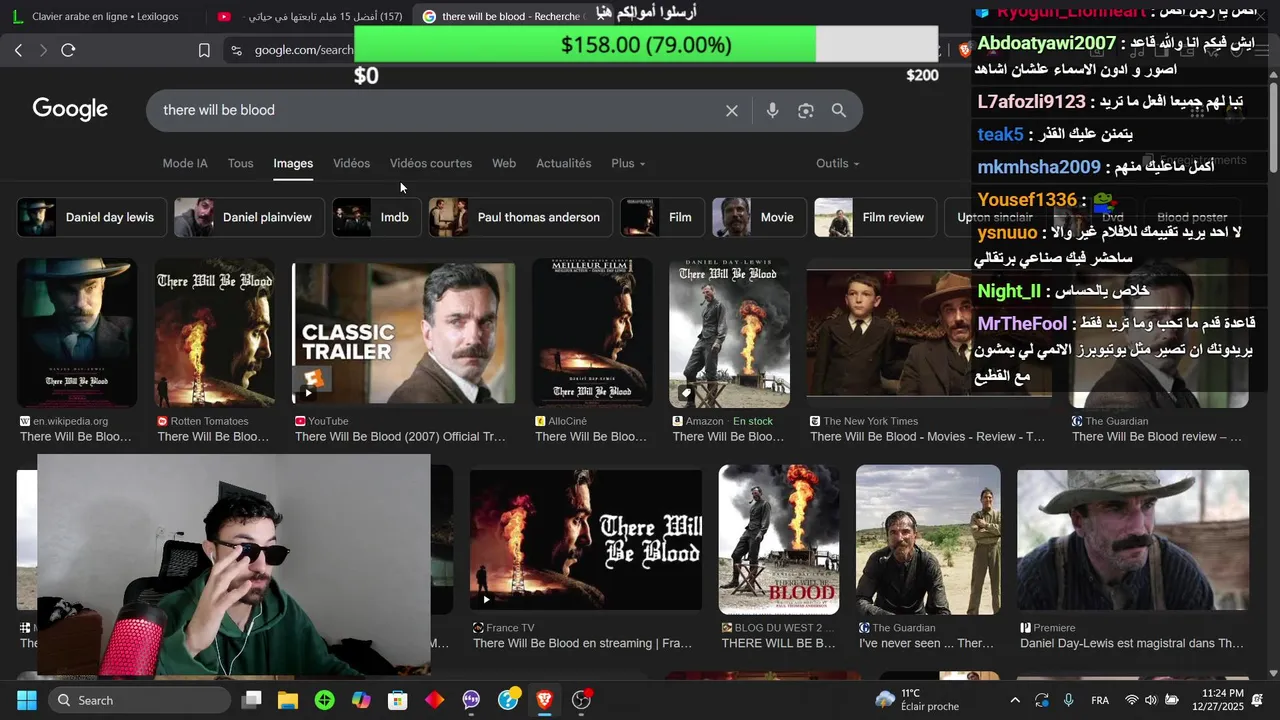Open the weather widget showing 11°C

917,700
